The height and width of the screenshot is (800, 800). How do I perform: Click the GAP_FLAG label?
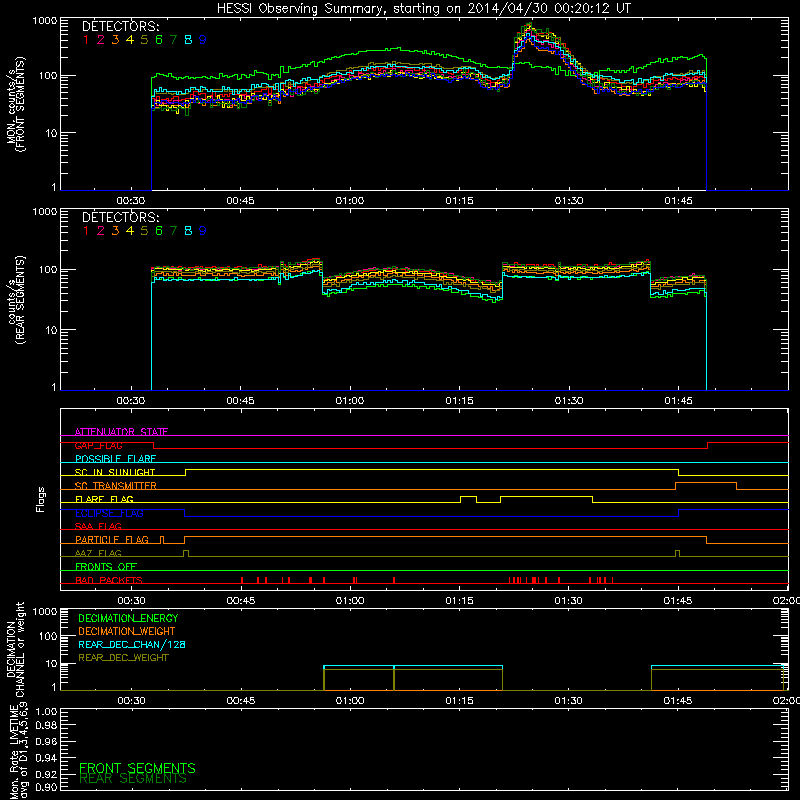(98, 445)
